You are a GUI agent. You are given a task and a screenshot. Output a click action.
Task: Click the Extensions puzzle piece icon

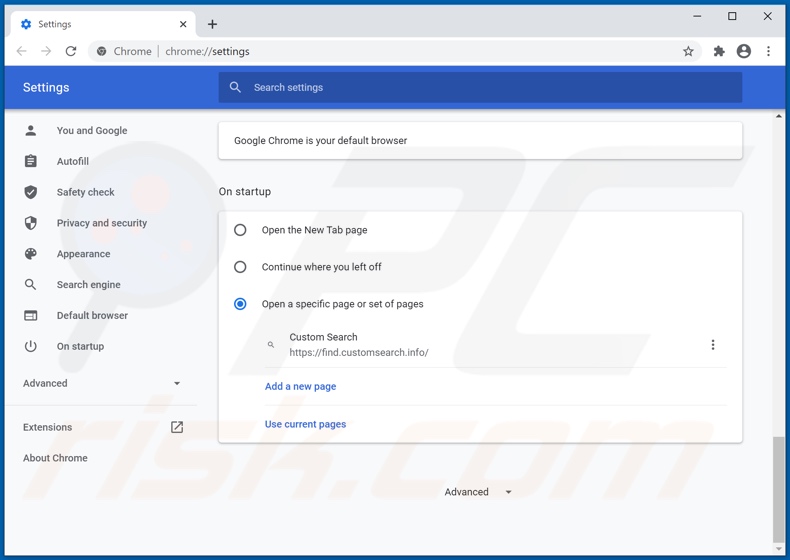point(718,51)
